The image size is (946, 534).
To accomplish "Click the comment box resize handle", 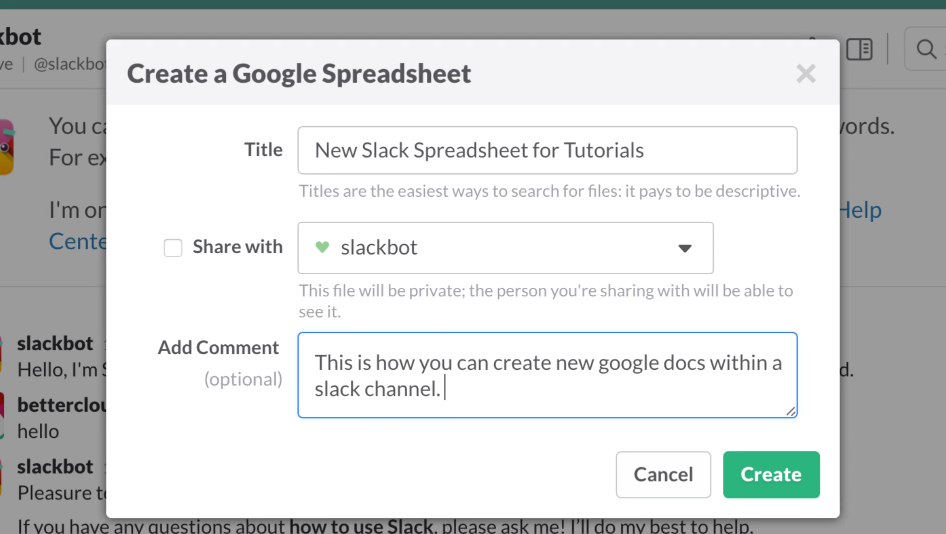I will coord(790,411).
